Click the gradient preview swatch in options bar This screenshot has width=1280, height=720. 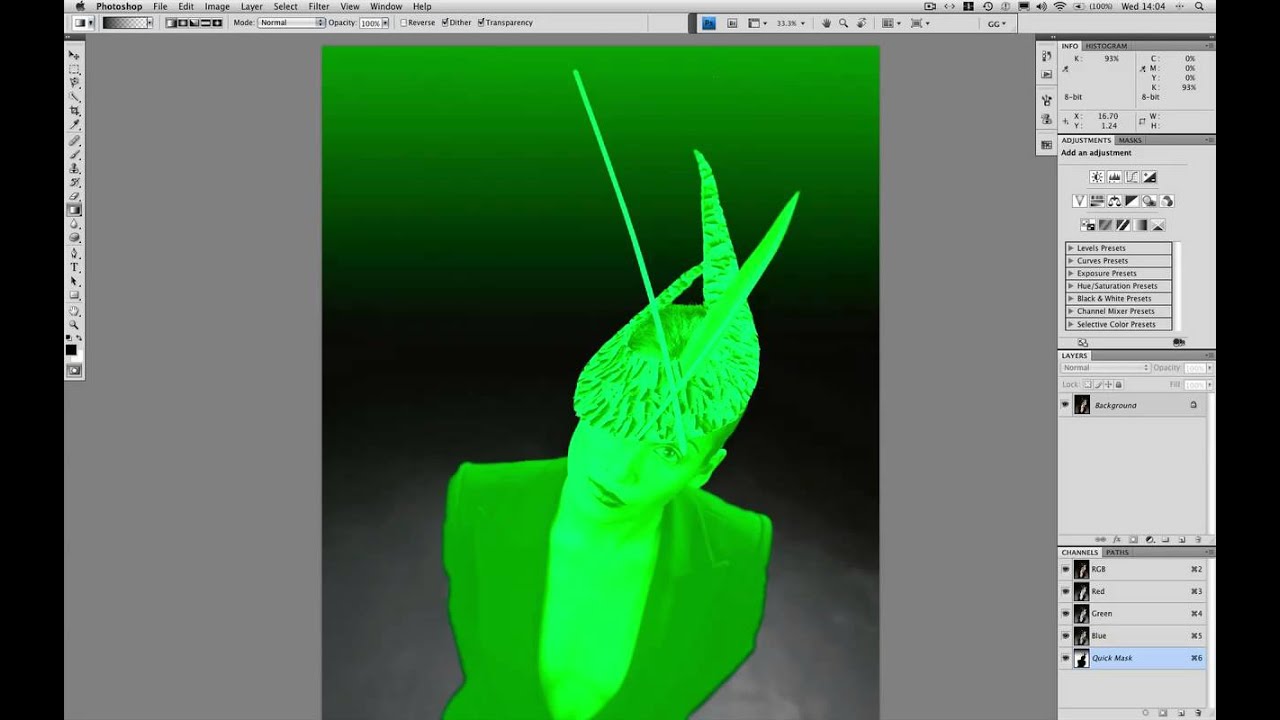tap(123, 22)
